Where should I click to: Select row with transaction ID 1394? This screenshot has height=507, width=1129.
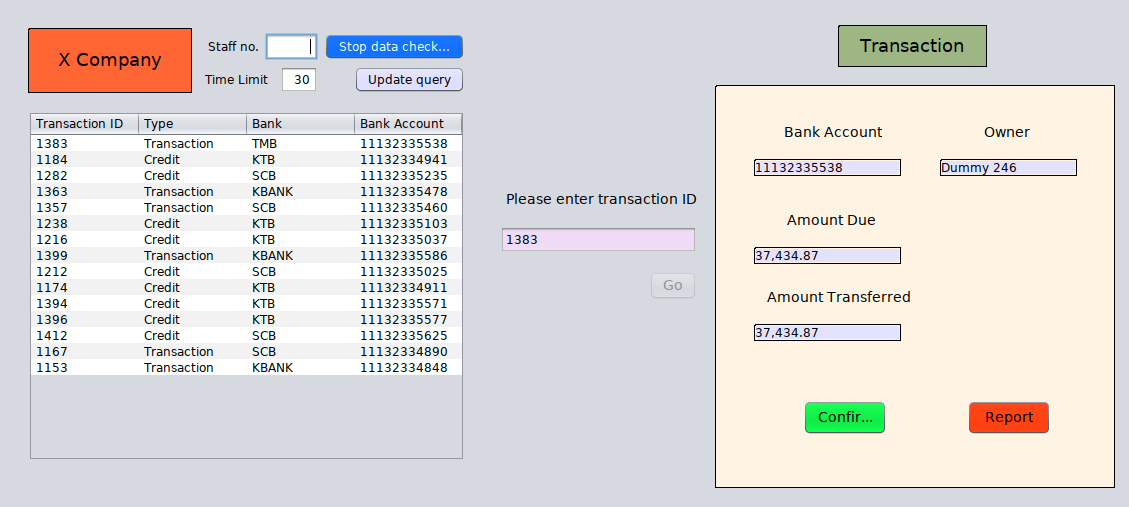pyautogui.click(x=246, y=304)
